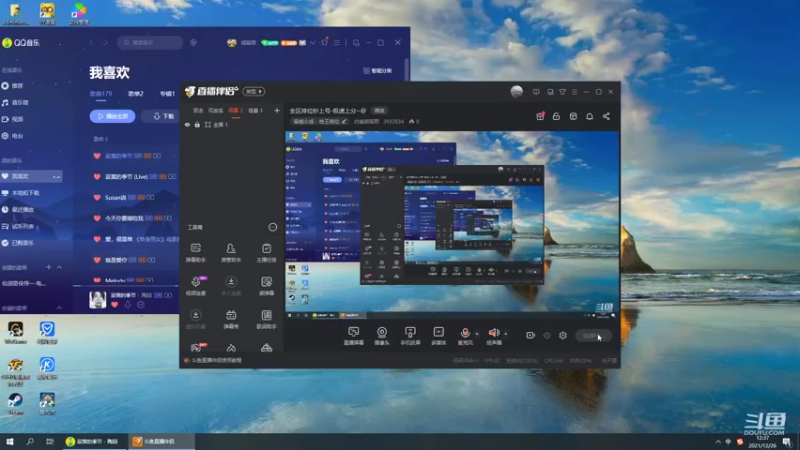Open the notification bell in stream header
800x450 pixels.
tap(589, 116)
